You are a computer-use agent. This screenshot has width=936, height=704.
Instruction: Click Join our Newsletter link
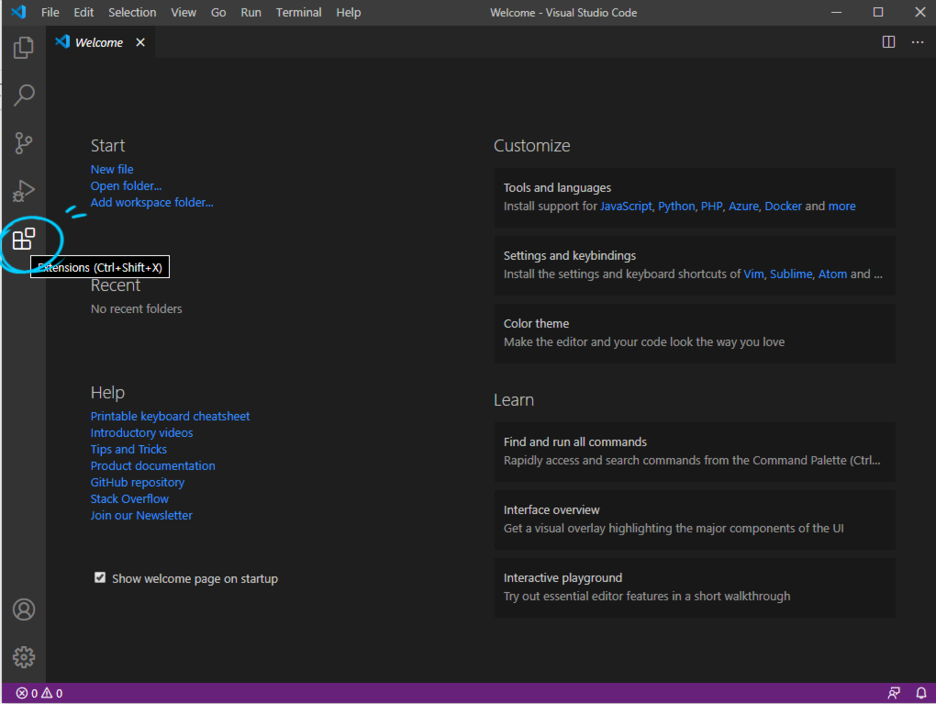coord(141,515)
